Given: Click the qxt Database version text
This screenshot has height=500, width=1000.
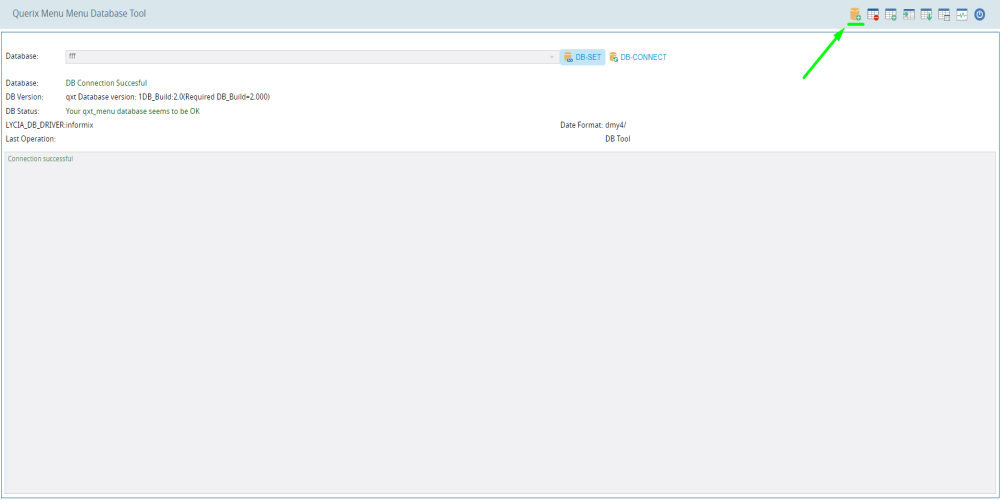Looking at the screenshot, I should (x=167, y=97).
